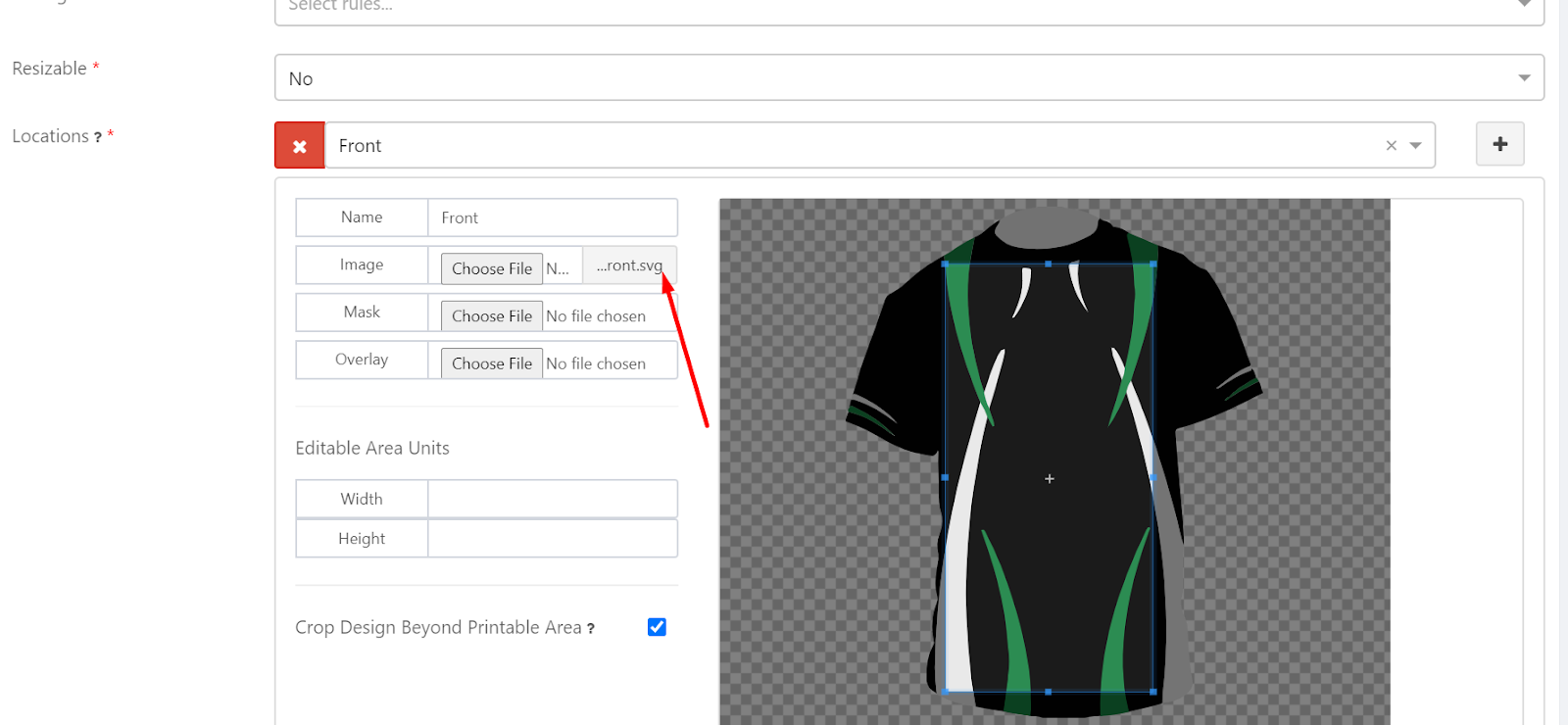Click the top-left corner handle of editable area
Screen dimensions: 1568x725
coord(945,264)
